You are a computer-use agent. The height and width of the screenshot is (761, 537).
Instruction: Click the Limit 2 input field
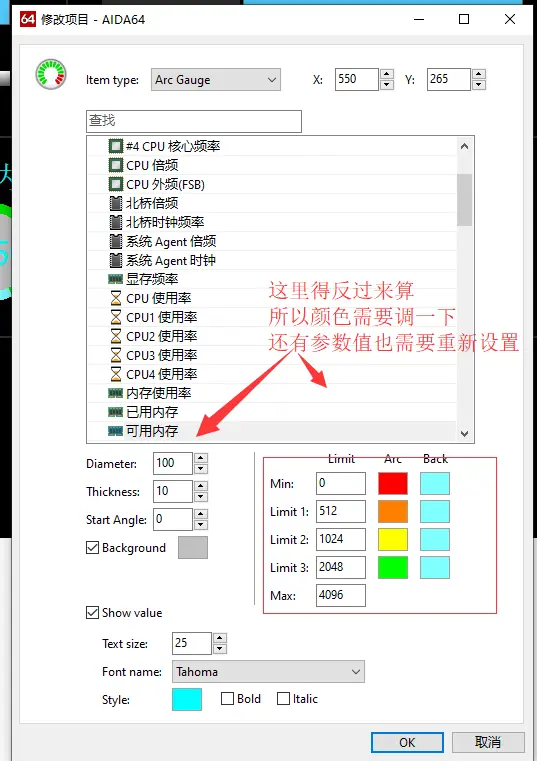tap(341, 539)
